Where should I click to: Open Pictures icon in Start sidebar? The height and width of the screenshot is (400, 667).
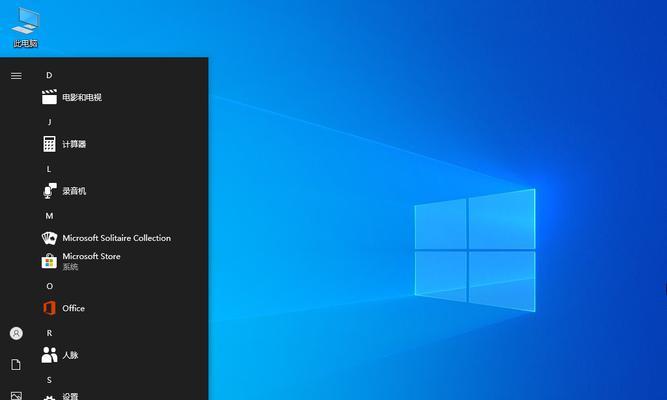coord(16,396)
